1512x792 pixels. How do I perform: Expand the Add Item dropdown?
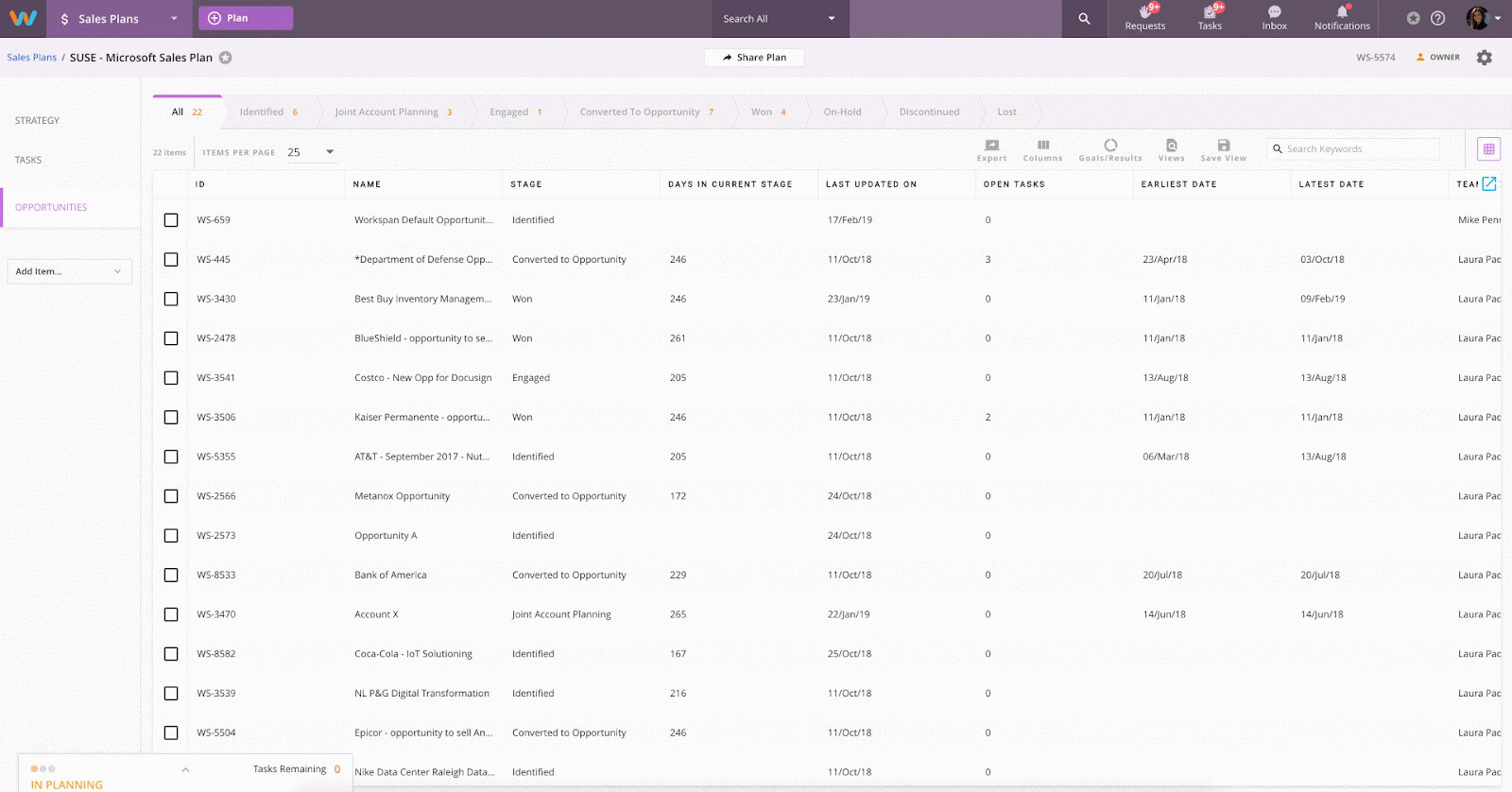pyautogui.click(x=69, y=271)
